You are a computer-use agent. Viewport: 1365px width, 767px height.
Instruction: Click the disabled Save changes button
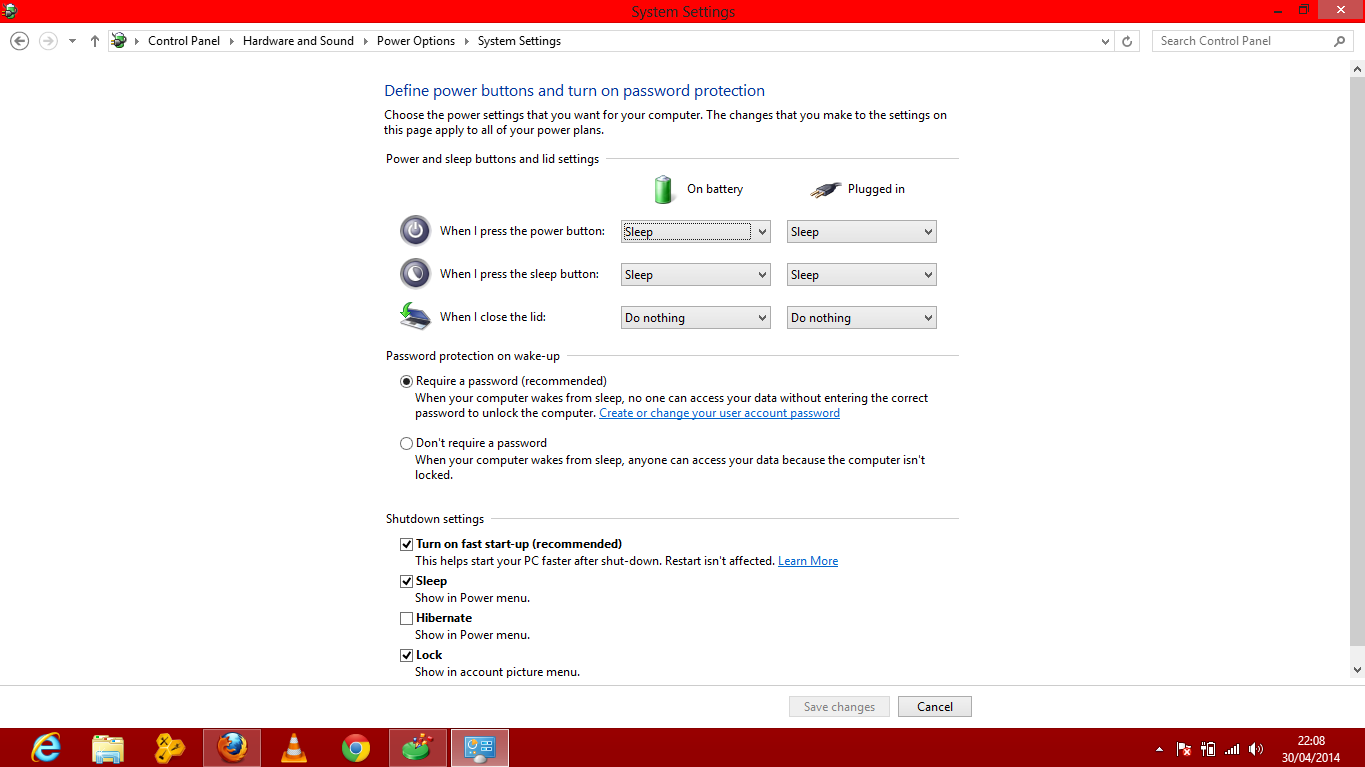click(839, 707)
